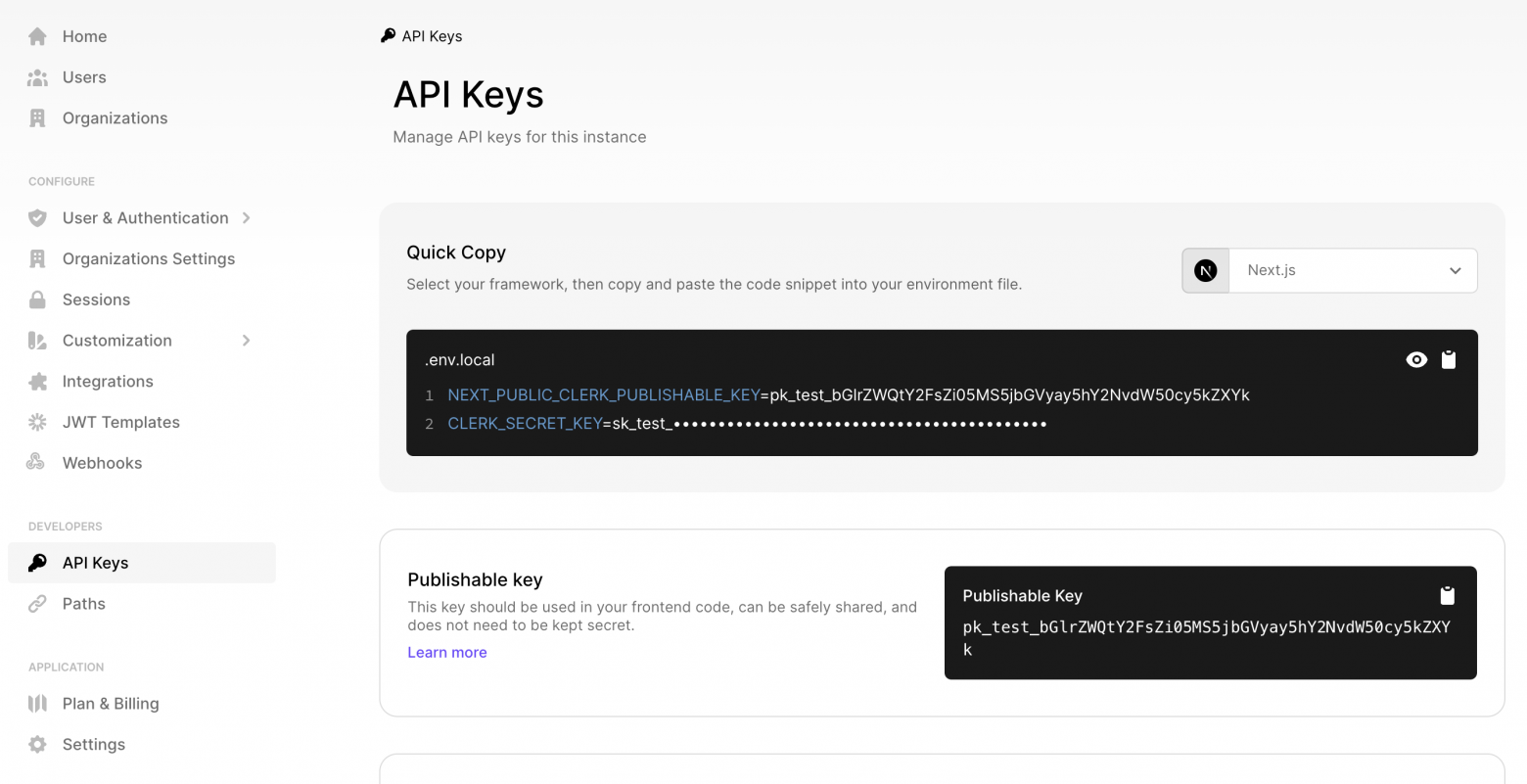Click the Webhooks icon in sidebar
Image resolution: width=1527 pixels, height=784 pixels.
[x=36, y=463]
